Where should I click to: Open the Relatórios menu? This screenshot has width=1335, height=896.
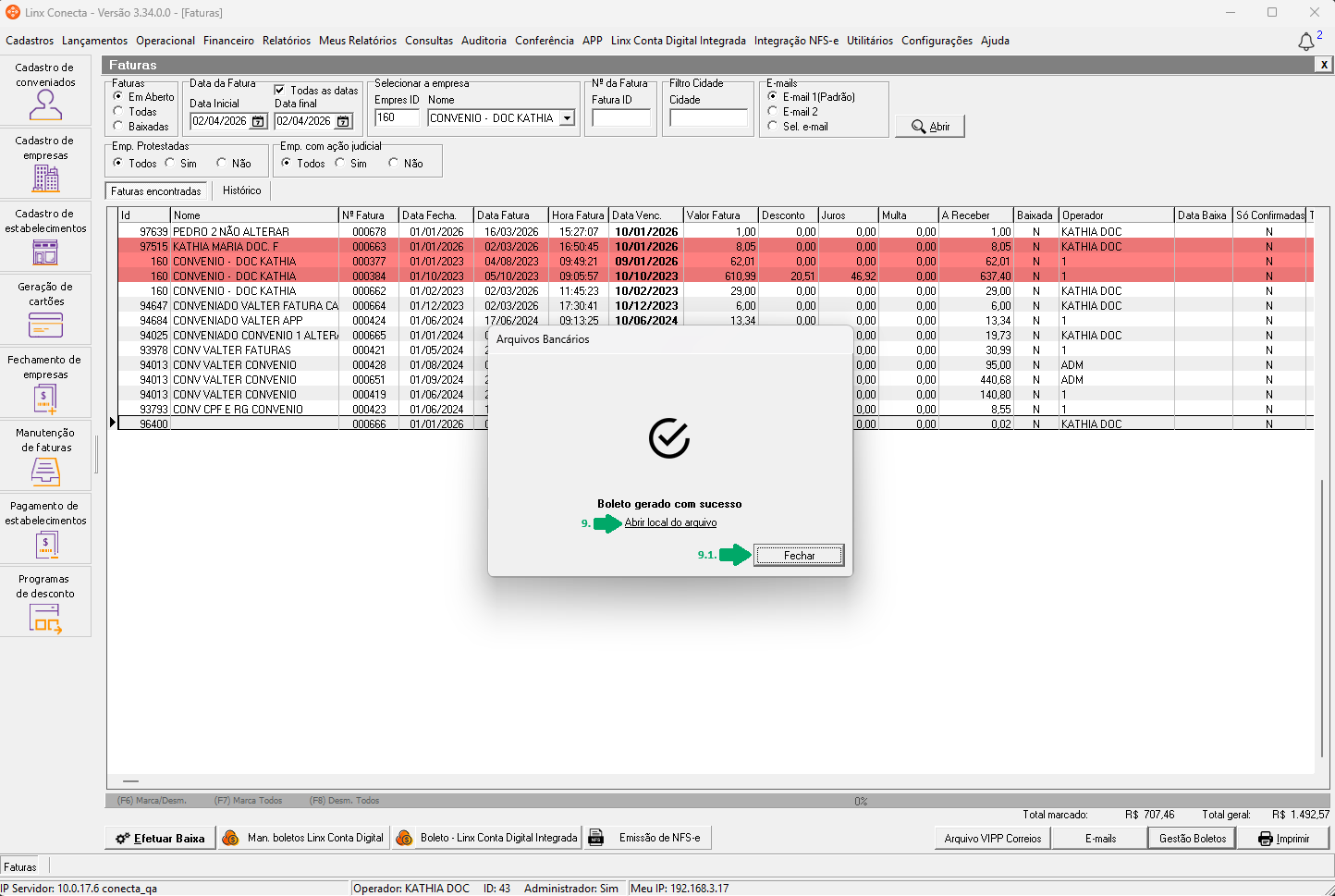click(287, 41)
